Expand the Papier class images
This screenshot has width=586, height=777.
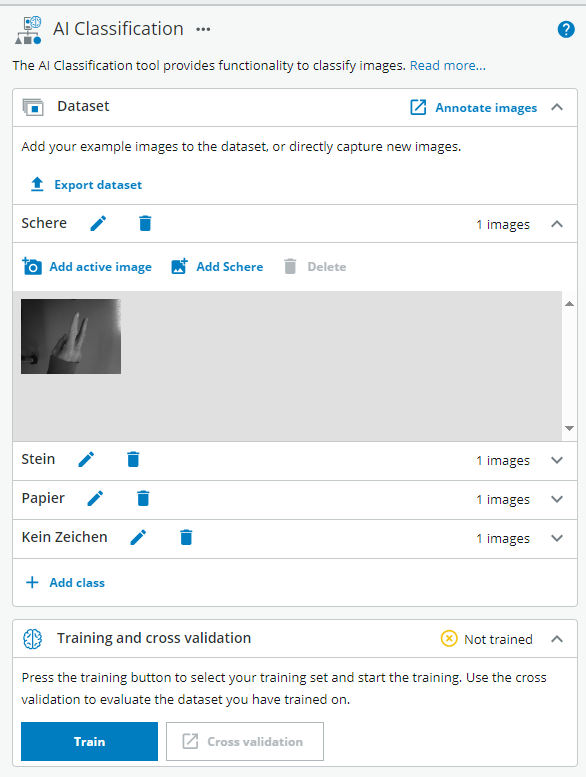557,499
